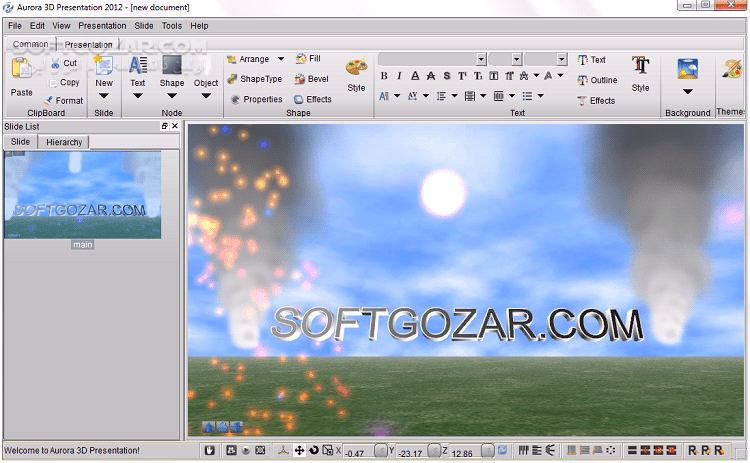Screen dimensions: 750x463
Task: Switch to the Hierarchy tab
Action: click(x=64, y=142)
